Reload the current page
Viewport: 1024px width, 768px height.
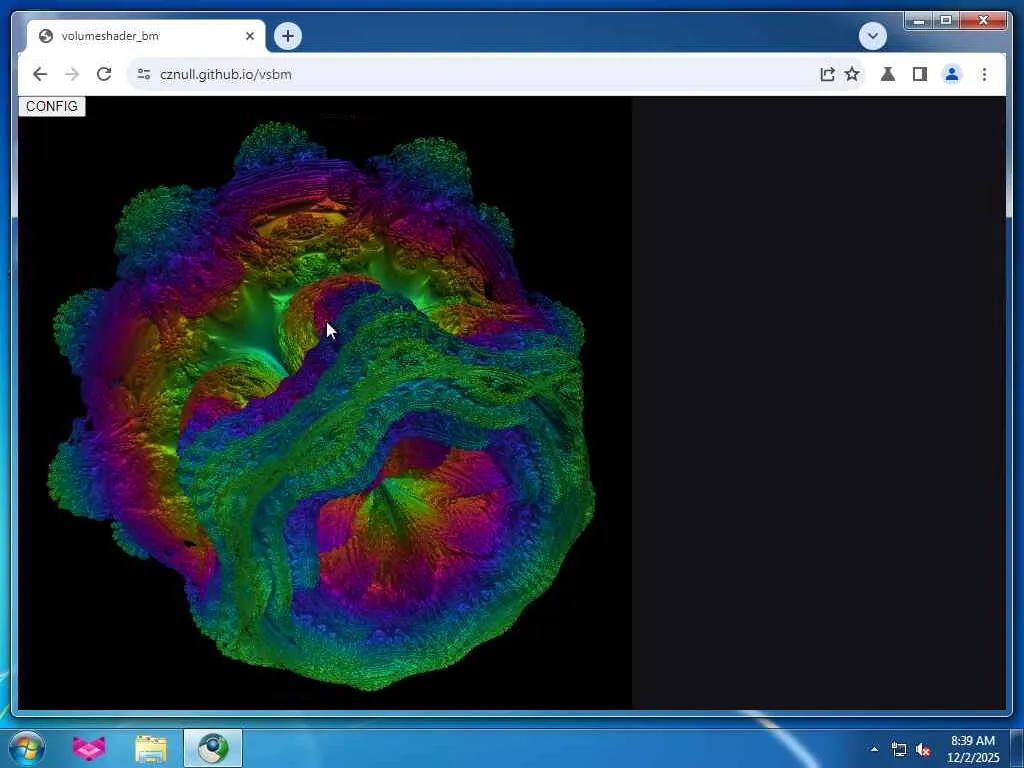coord(104,74)
